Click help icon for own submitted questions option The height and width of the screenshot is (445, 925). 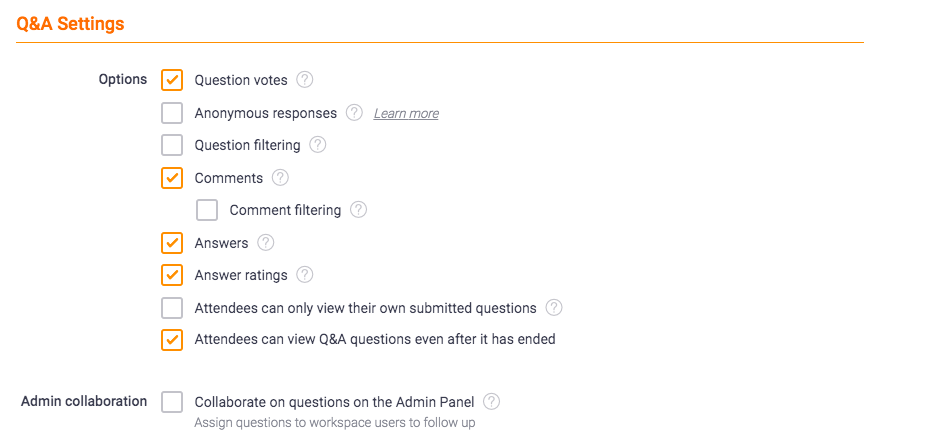(554, 307)
